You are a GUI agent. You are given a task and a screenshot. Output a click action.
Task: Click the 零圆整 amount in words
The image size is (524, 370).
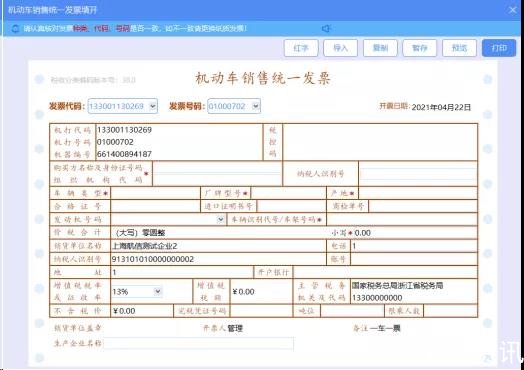point(154,233)
